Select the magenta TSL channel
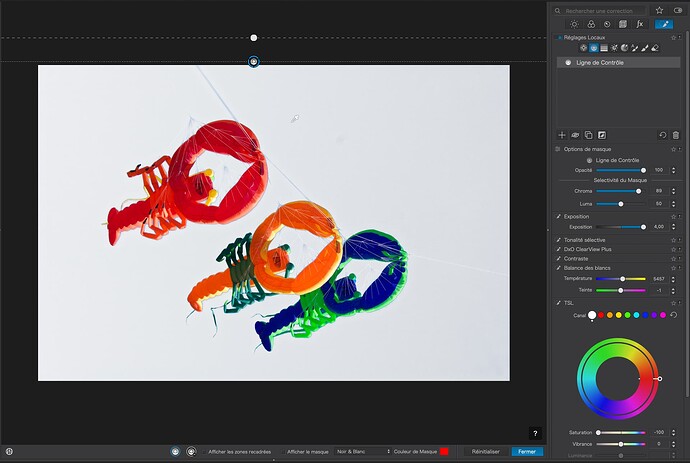Image resolution: width=690 pixels, height=463 pixels. pyautogui.click(x=663, y=315)
